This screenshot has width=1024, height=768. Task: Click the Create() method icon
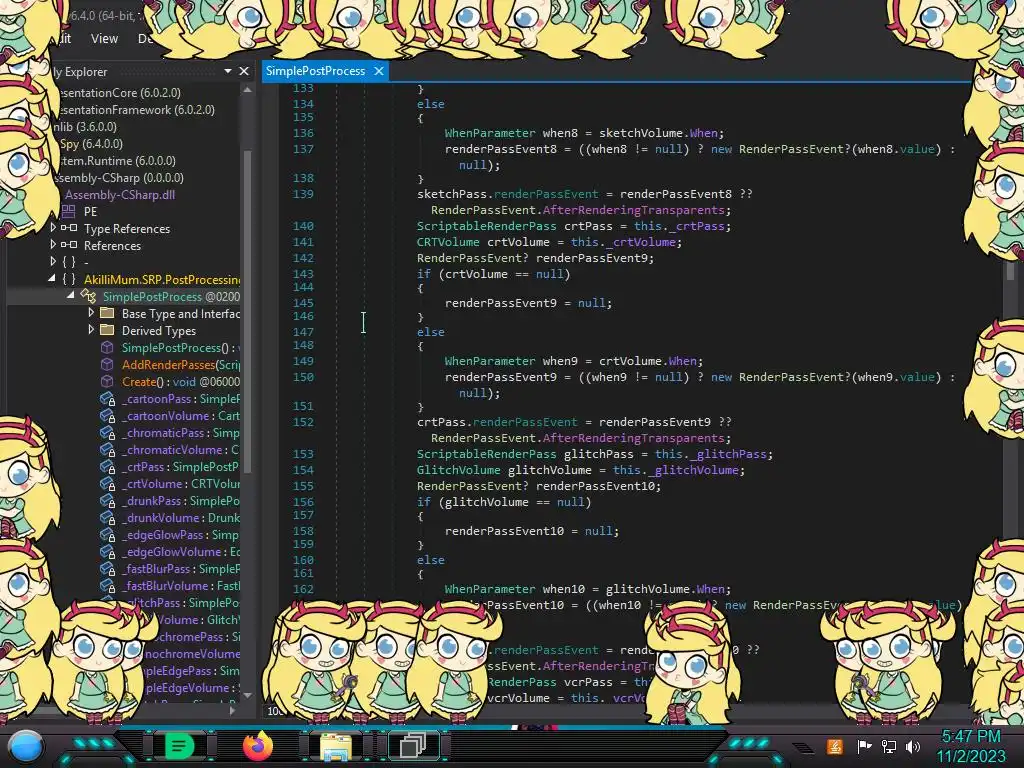click(x=107, y=381)
